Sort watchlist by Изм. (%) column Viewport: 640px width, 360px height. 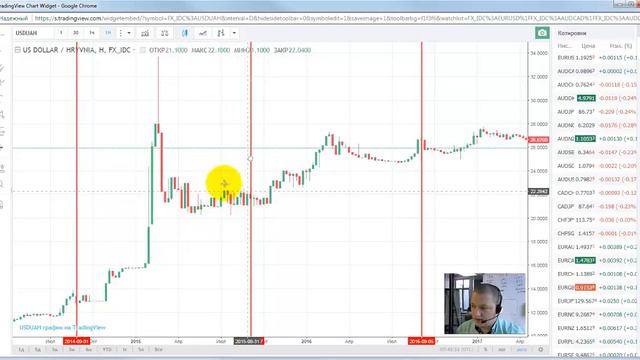pos(620,46)
